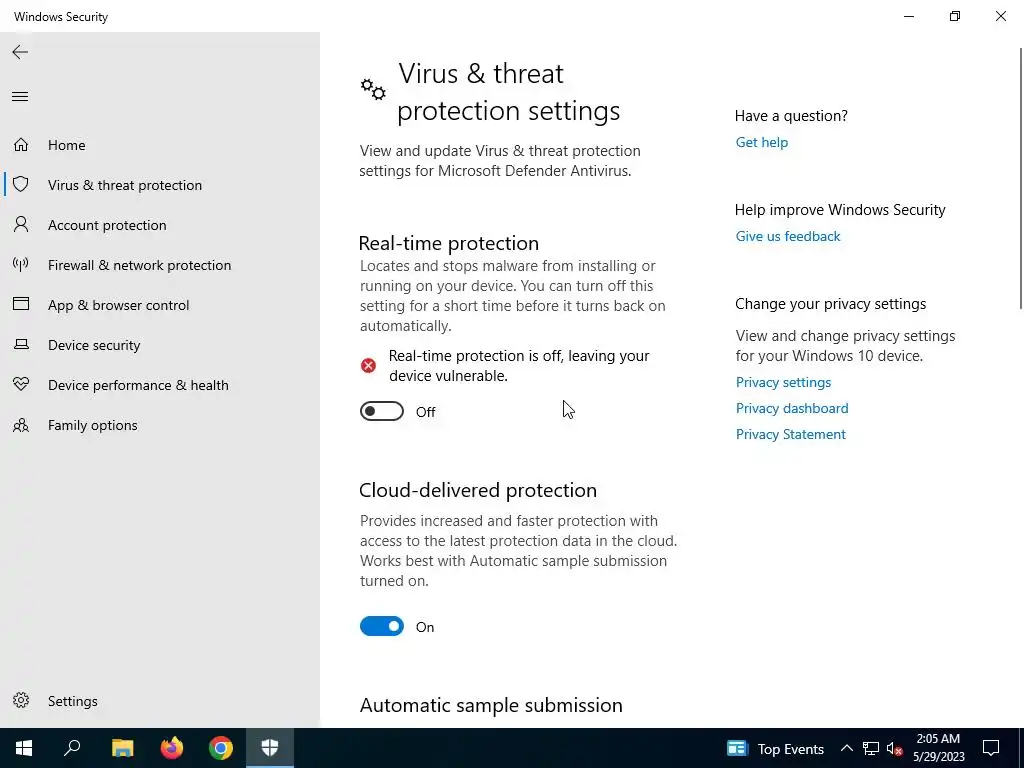Open the notification action center
Screen dimensions: 1024x768
pyautogui.click(x=991, y=748)
